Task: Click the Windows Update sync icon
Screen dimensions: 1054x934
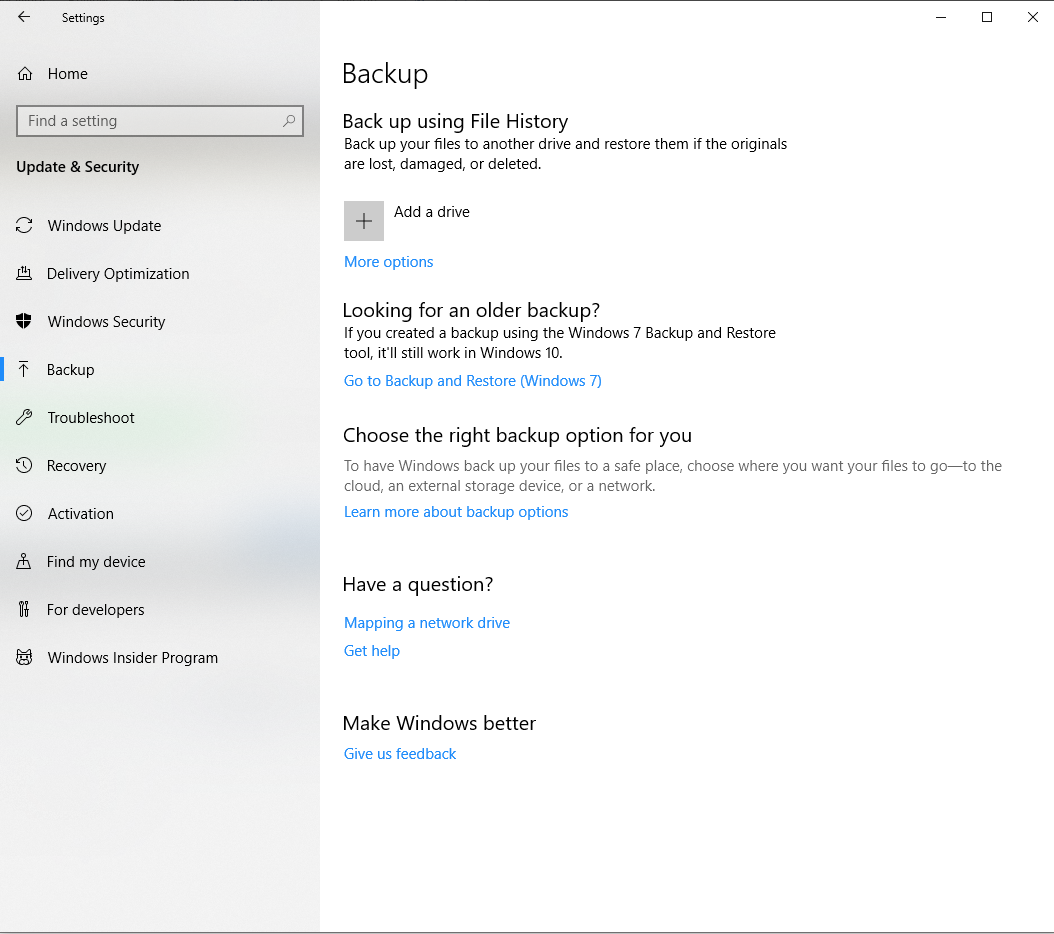Action: [x=24, y=226]
